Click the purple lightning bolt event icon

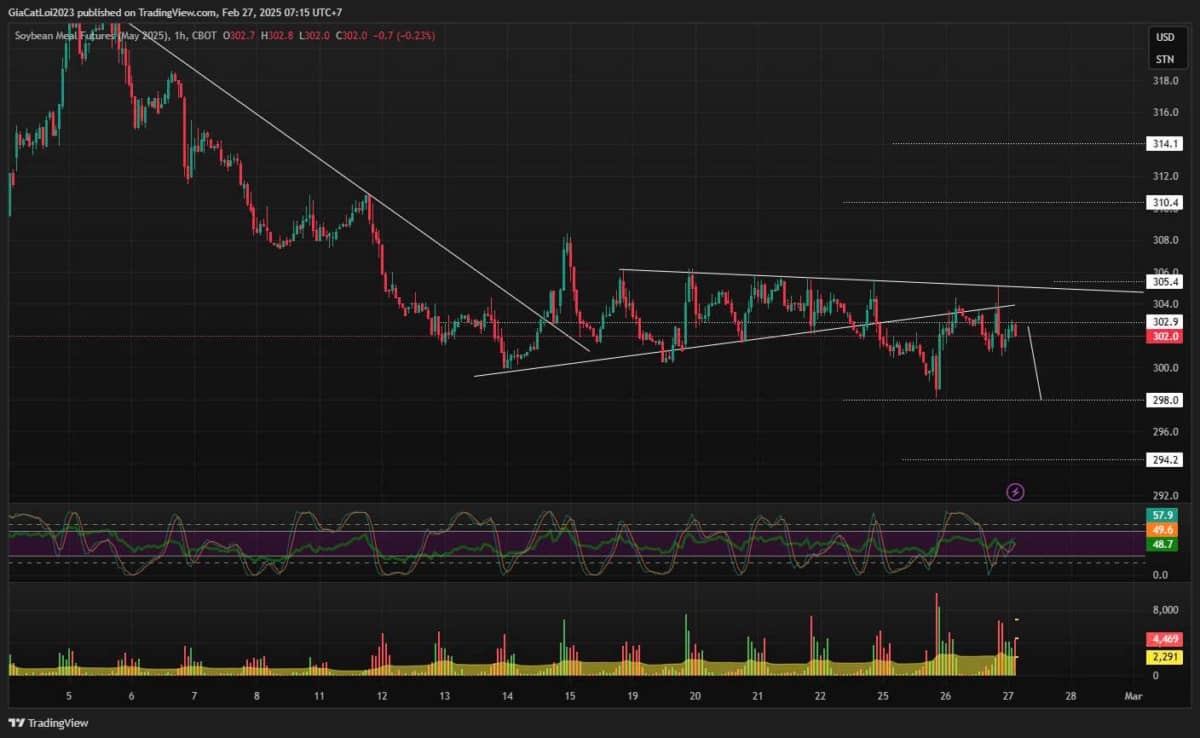[x=1016, y=491]
